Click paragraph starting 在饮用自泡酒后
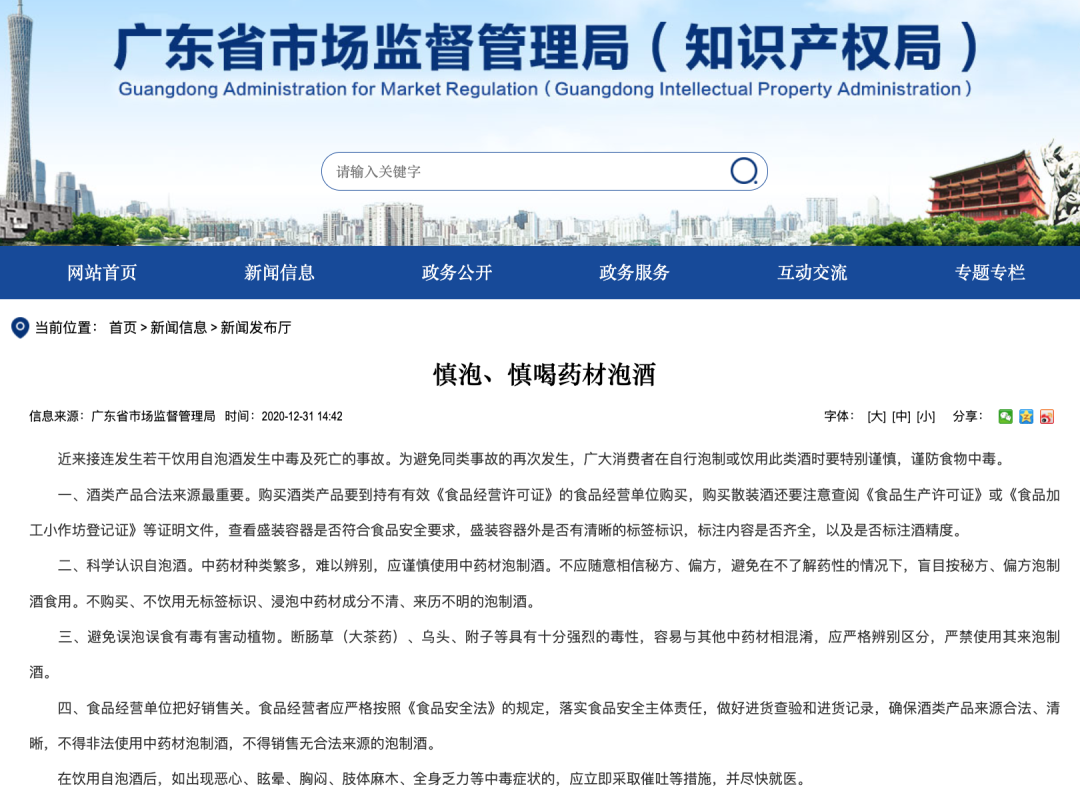Image resolution: width=1080 pixels, height=793 pixels. tap(431, 779)
